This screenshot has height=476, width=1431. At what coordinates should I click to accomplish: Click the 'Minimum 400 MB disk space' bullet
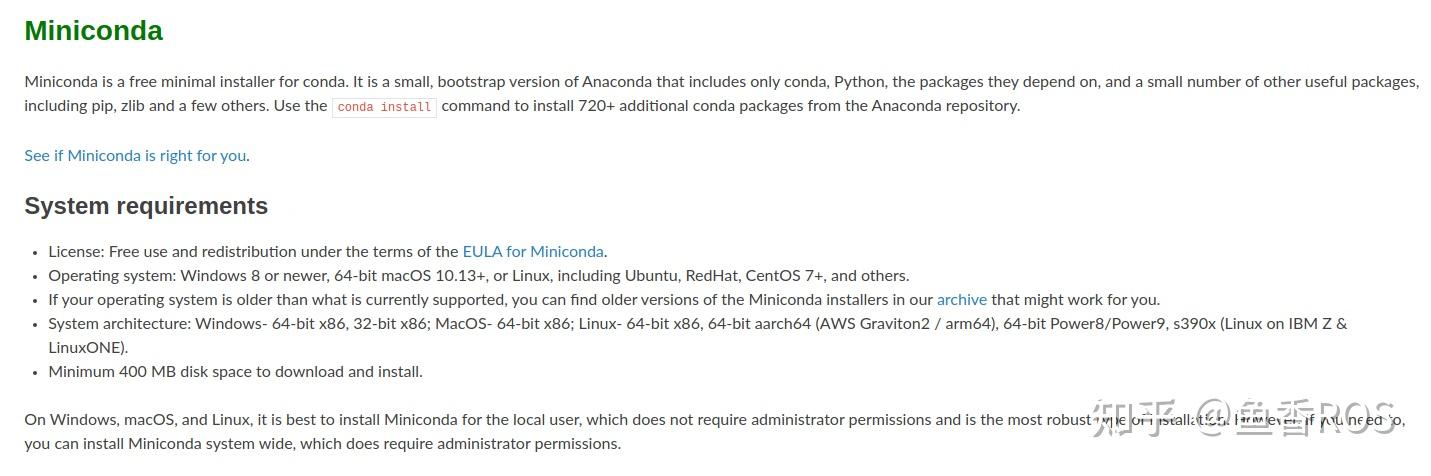tap(235, 372)
